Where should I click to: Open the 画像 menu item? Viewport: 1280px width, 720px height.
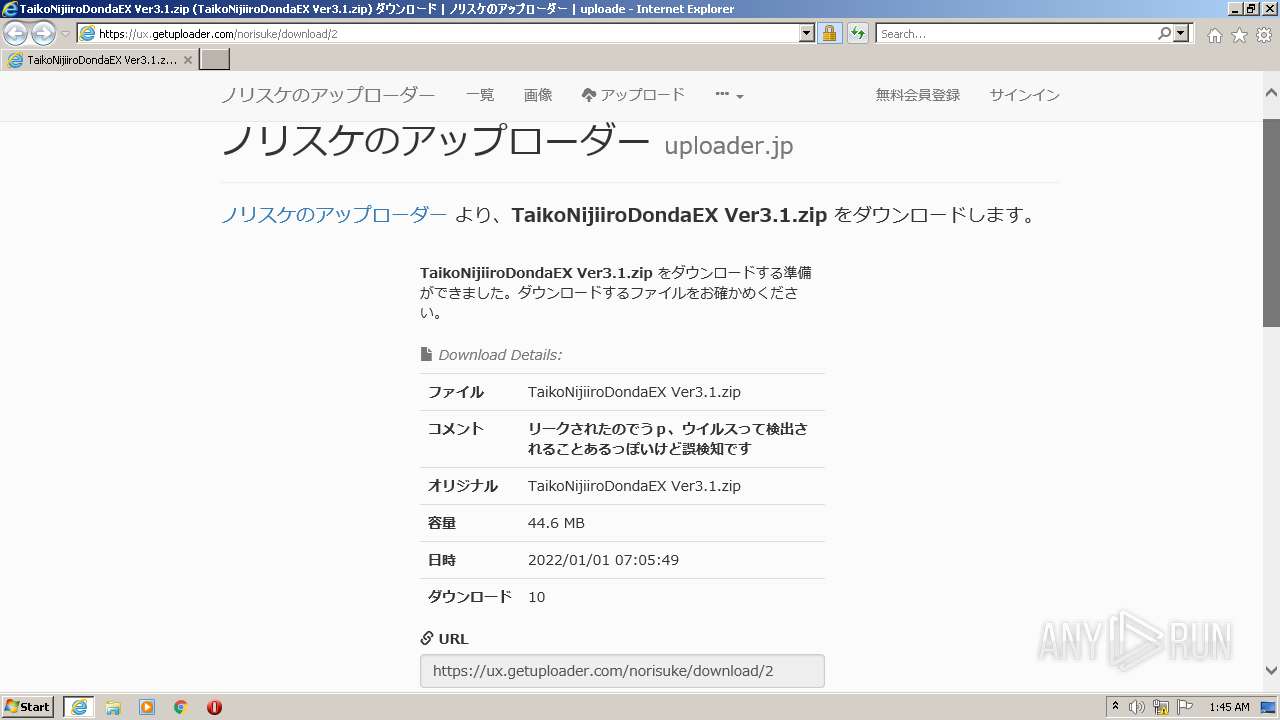point(538,95)
